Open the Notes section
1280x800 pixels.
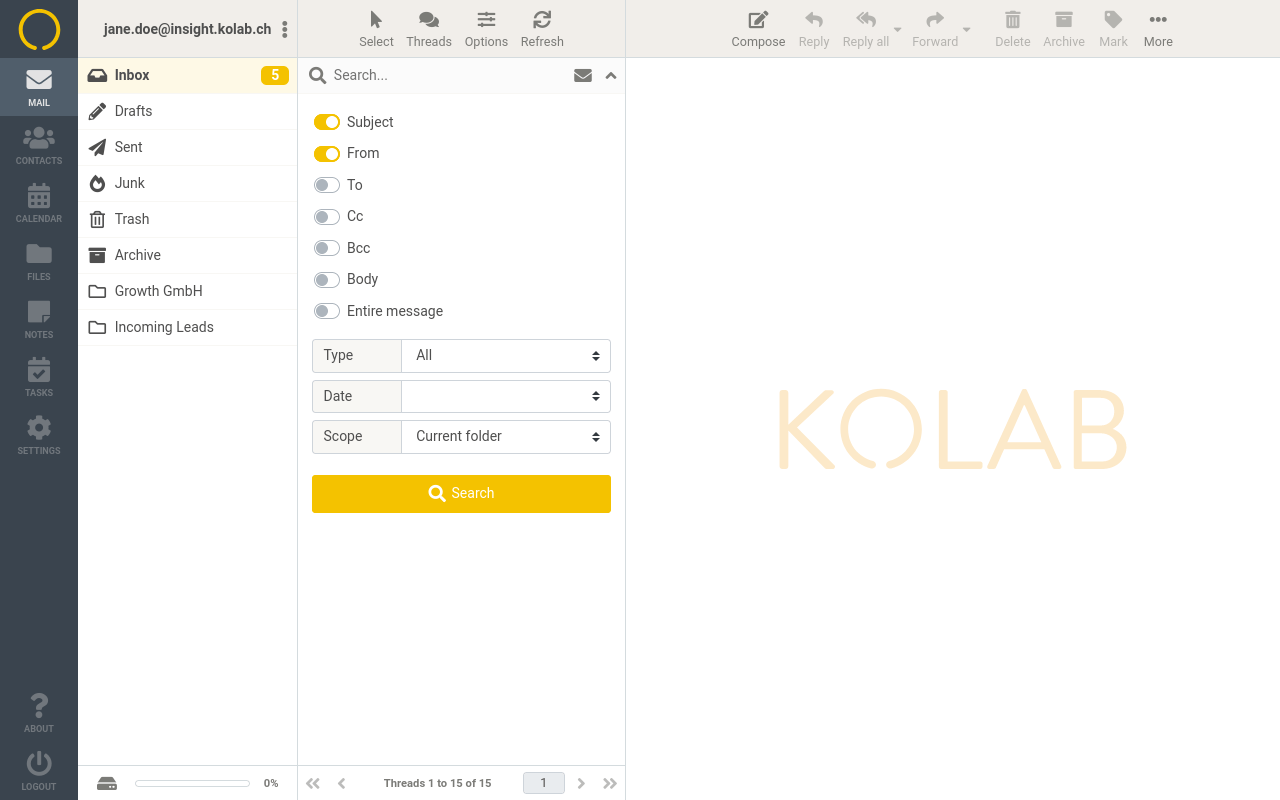[x=39, y=319]
